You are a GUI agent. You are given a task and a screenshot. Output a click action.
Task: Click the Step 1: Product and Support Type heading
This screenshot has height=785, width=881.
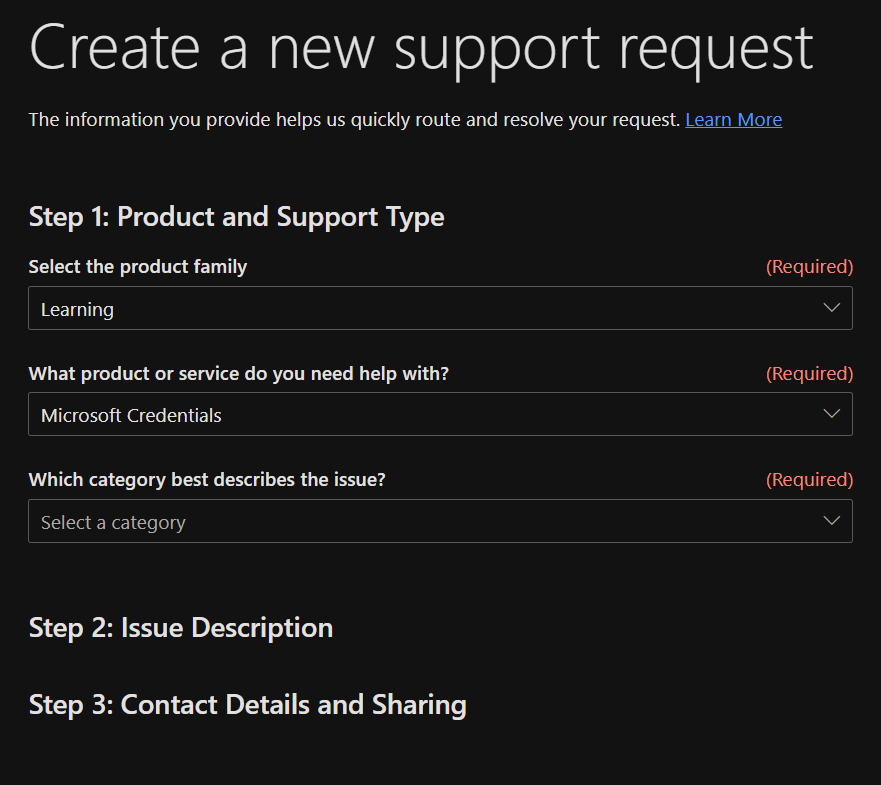tap(236, 217)
